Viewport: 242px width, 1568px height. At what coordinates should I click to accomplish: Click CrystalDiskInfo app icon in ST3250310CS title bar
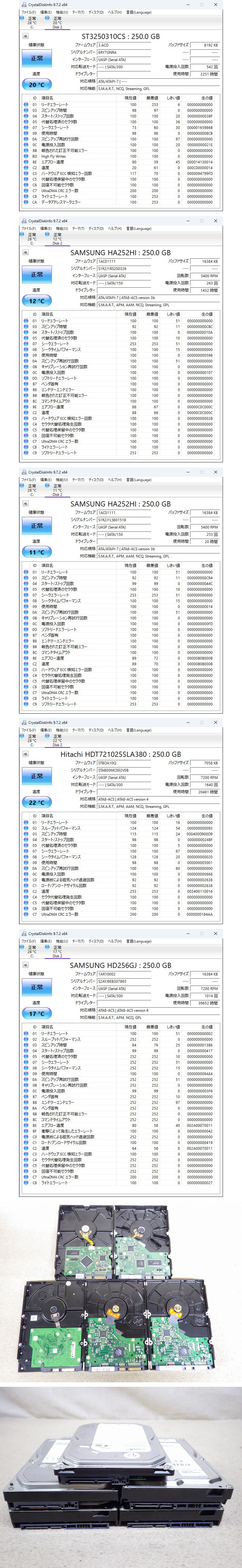point(24,5)
